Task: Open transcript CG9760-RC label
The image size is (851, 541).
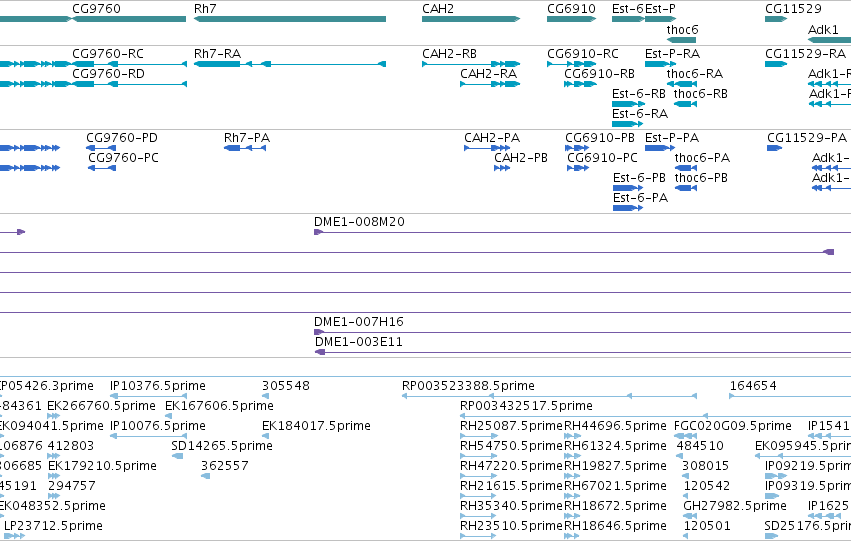Action: click(108, 54)
